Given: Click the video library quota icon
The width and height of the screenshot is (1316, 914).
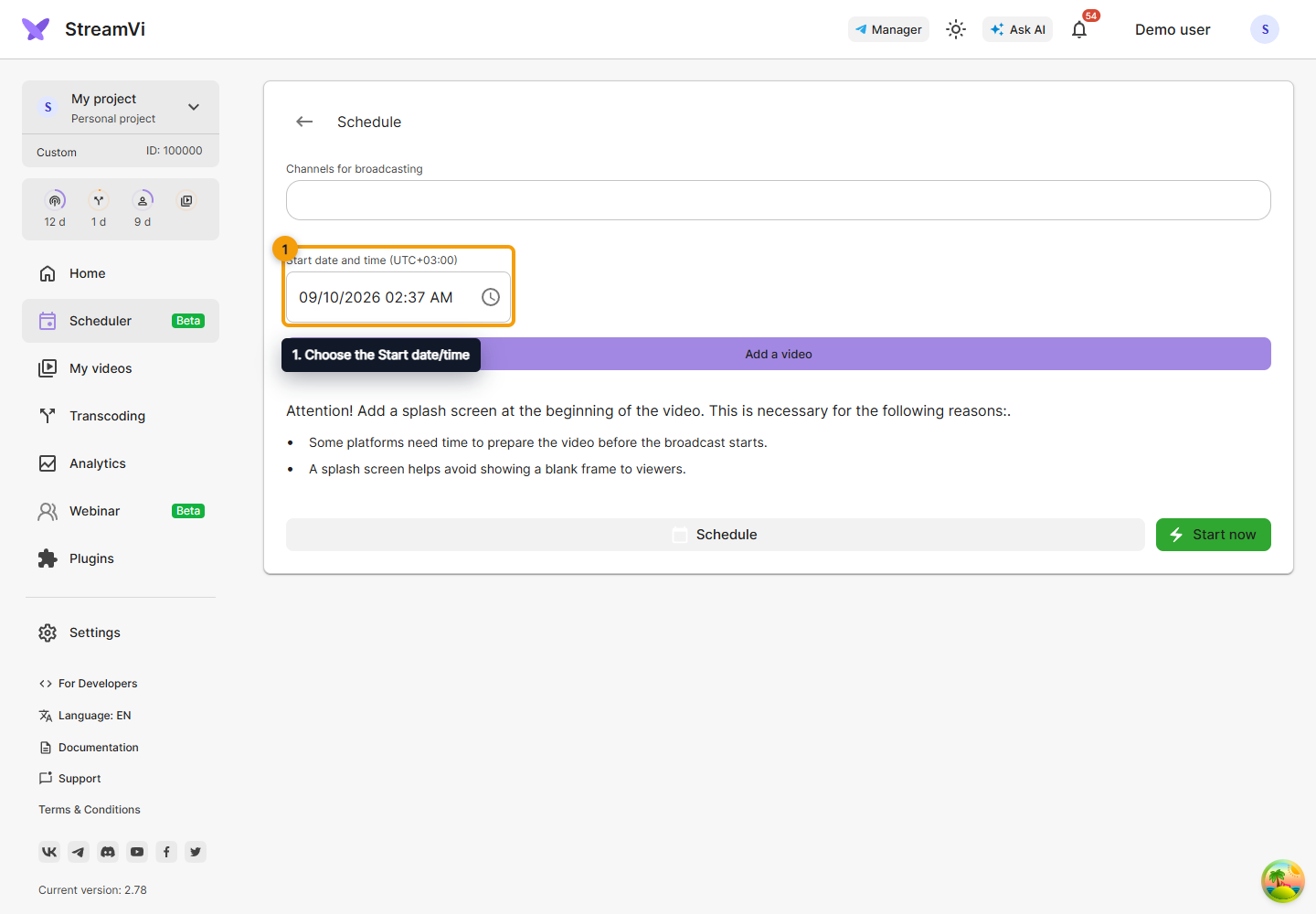Looking at the screenshot, I should pyautogui.click(x=186, y=201).
